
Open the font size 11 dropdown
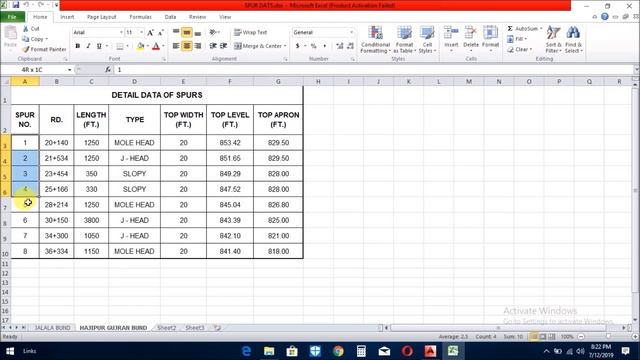[142, 32]
